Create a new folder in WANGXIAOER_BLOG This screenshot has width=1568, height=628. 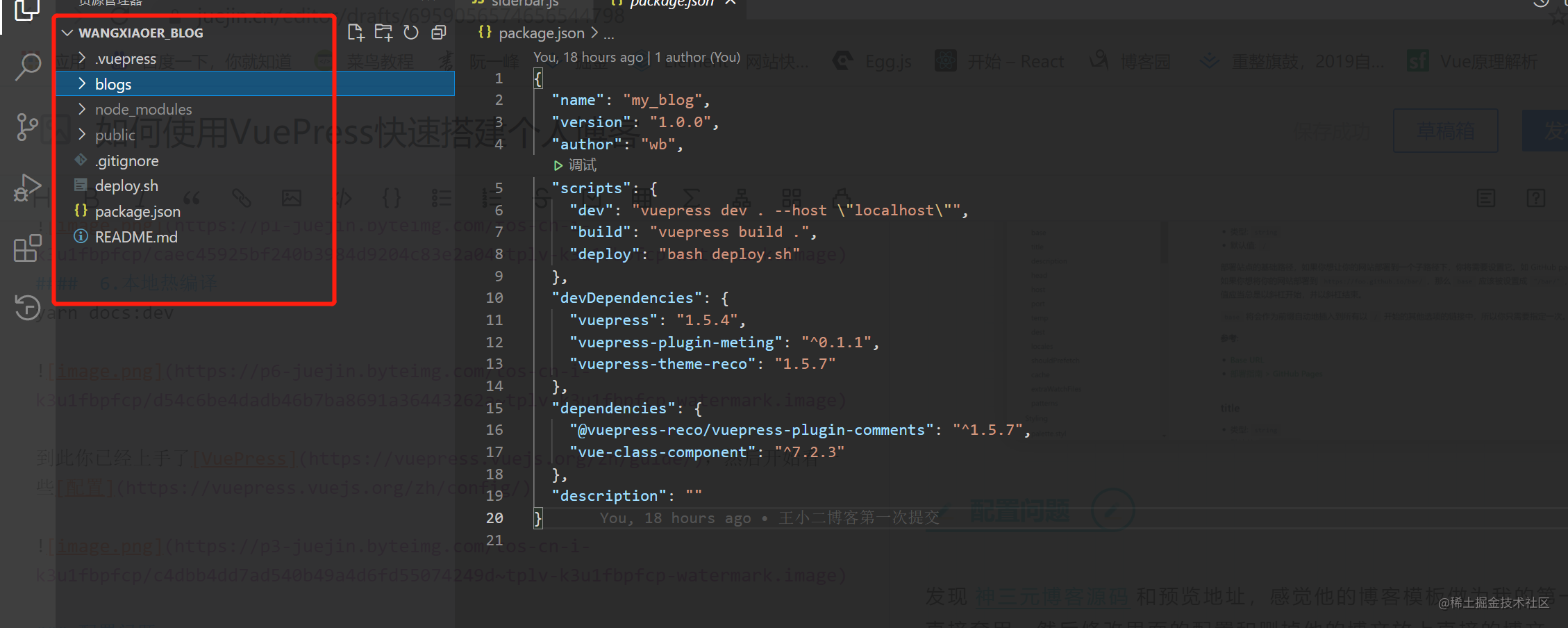[x=383, y=32]
